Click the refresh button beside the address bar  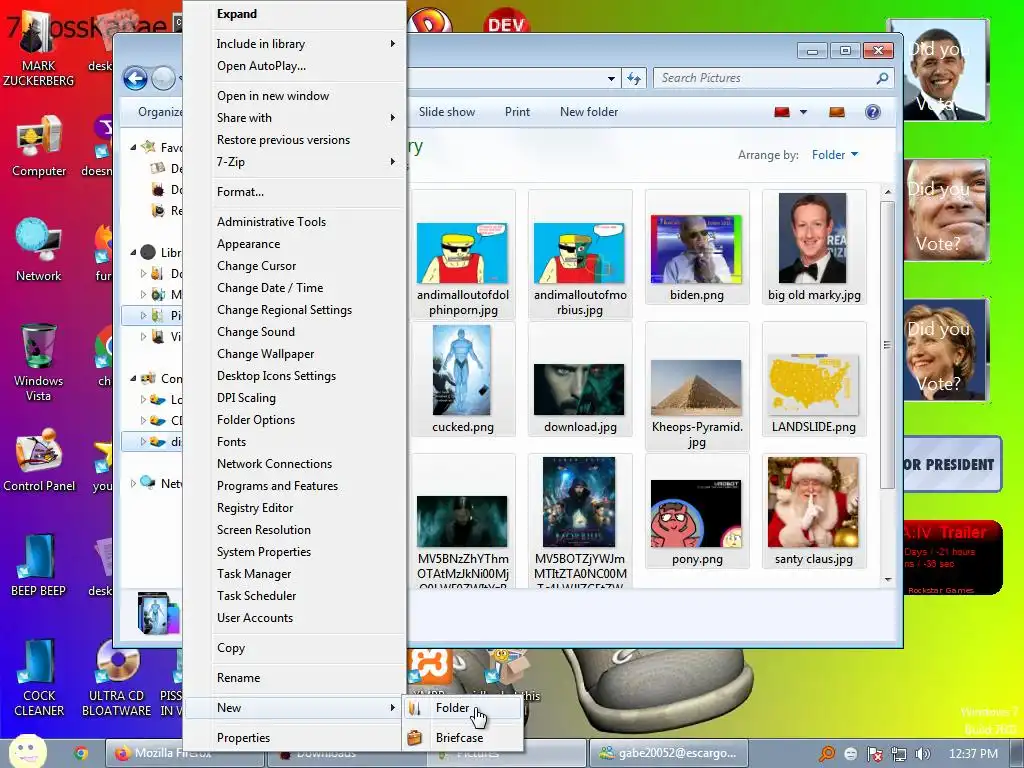coord(634,78)
